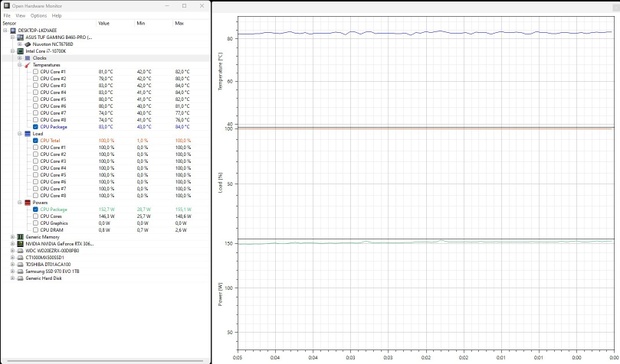Check the temperature CPU Core #8 checkbox
Screen dimensions: 620x364
[36, 120]
